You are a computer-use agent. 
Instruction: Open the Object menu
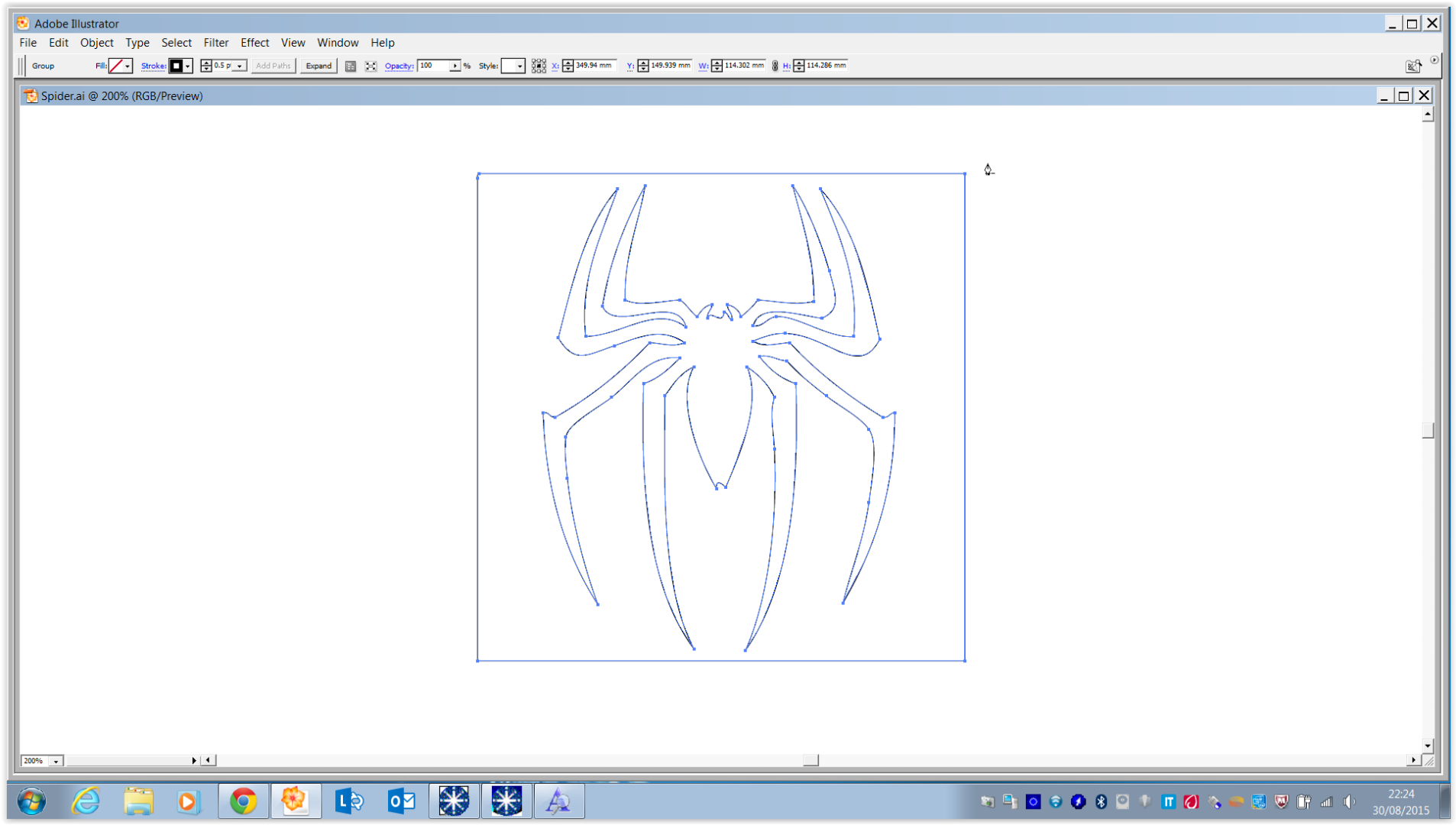tap(97, 43)
